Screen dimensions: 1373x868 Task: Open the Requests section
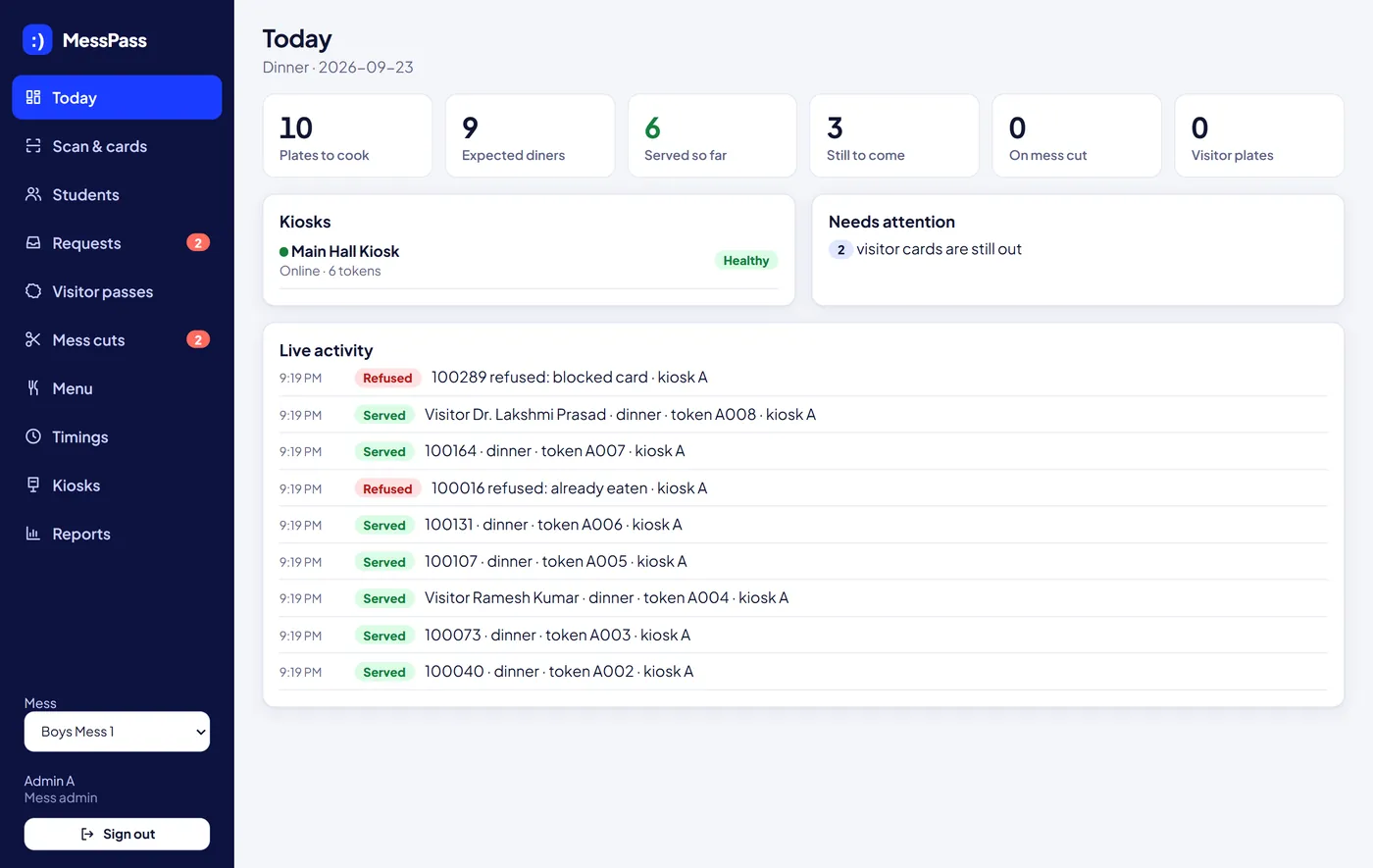click(x=117, y=242)
